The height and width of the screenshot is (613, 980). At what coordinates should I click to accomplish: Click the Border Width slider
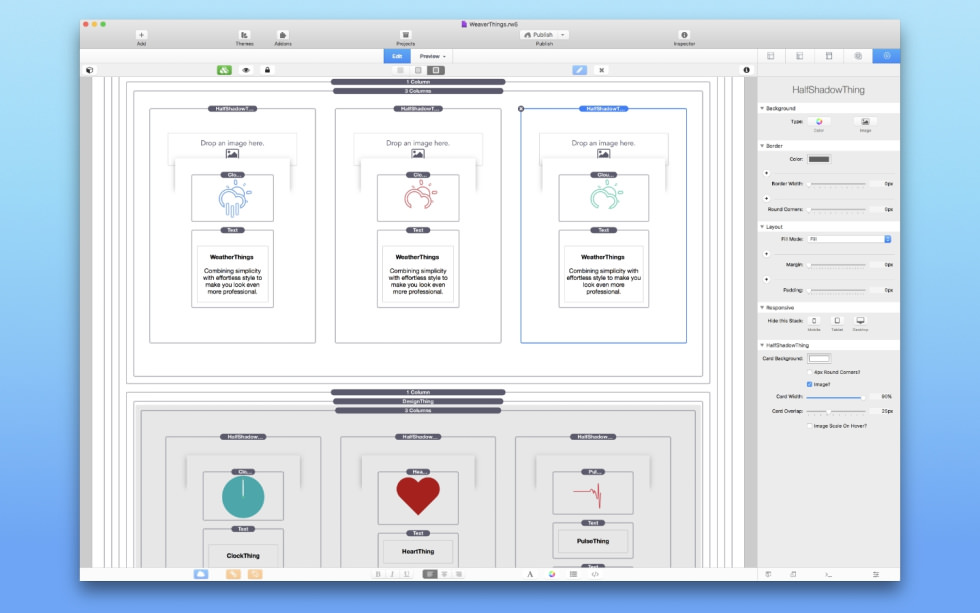(x=837, y=184)
